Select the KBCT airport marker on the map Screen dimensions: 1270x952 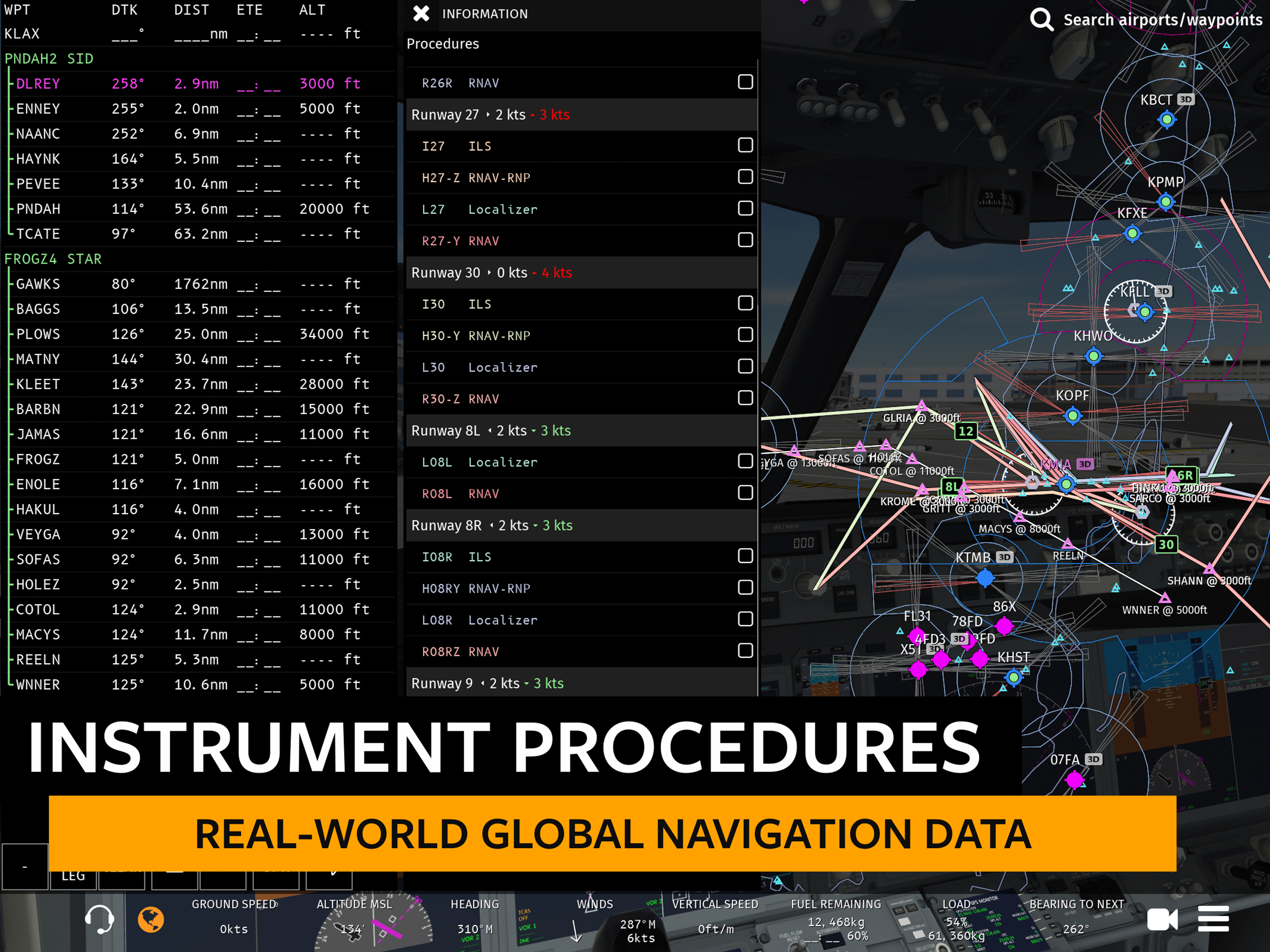1166,119
